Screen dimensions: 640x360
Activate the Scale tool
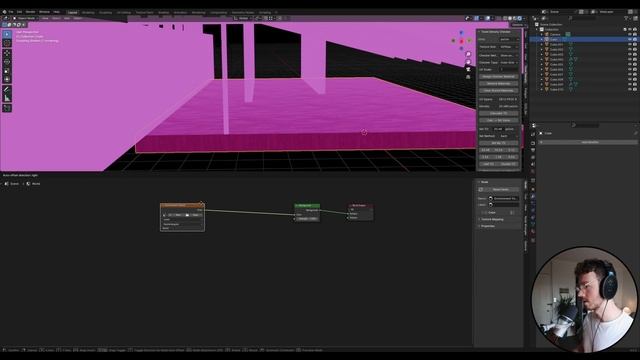(7, 71)
